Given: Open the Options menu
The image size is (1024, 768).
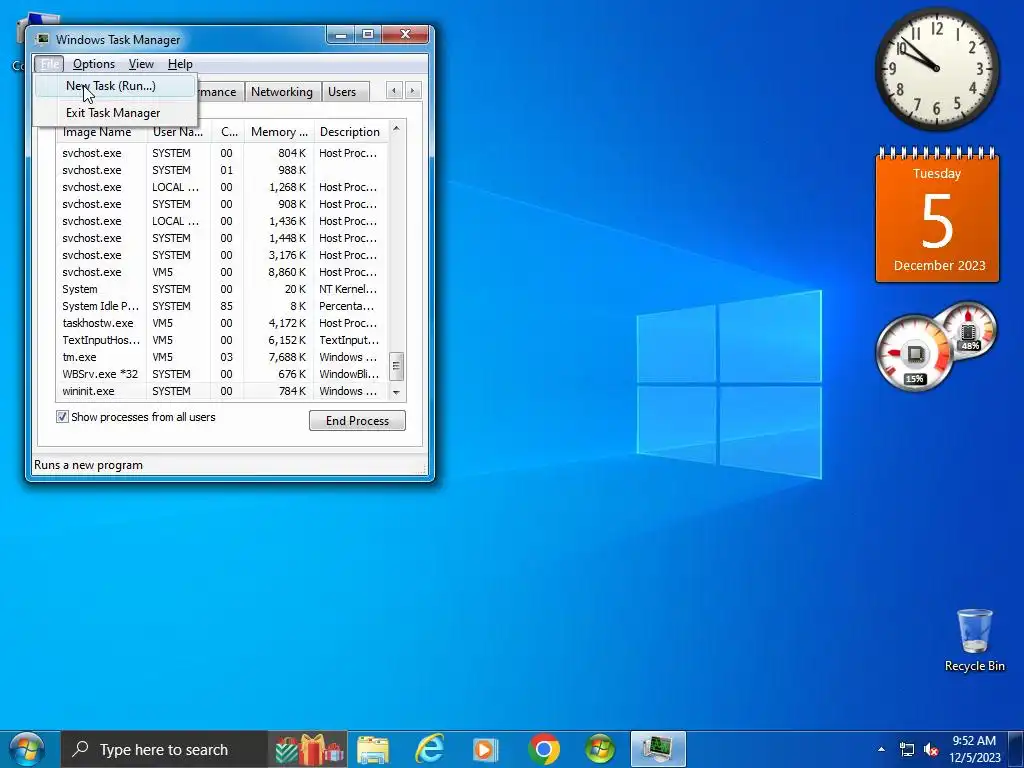Looking at the screenshot, I should (93, 64).
